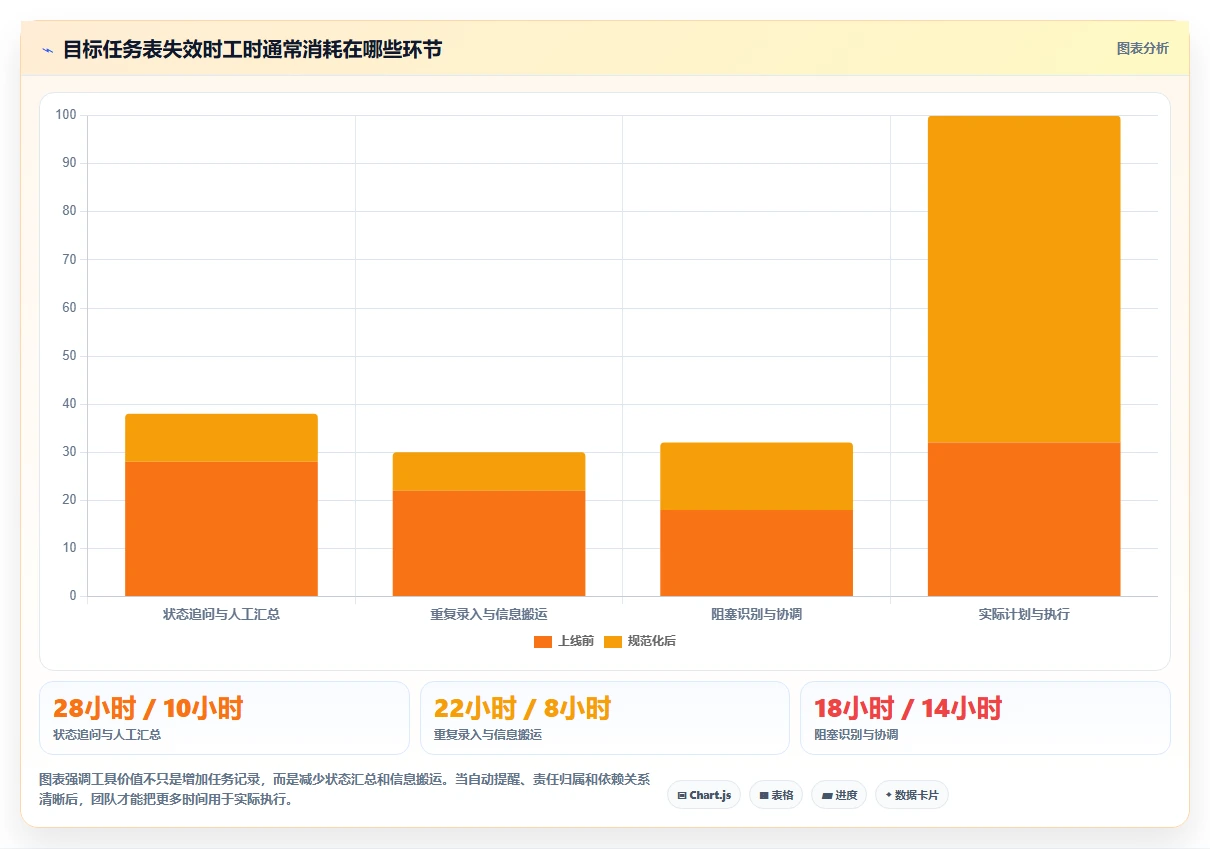Click the 规范化后 bar segment for 重复录入与信息搬运
This screenshot has width=1210, height=849.
pyautogui.click(x=489, y=472)
